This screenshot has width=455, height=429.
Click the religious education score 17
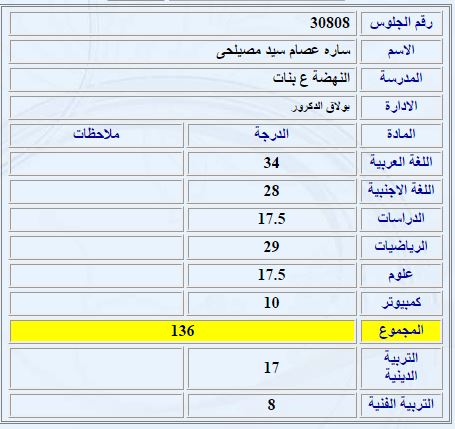click(x=271, y=368)
